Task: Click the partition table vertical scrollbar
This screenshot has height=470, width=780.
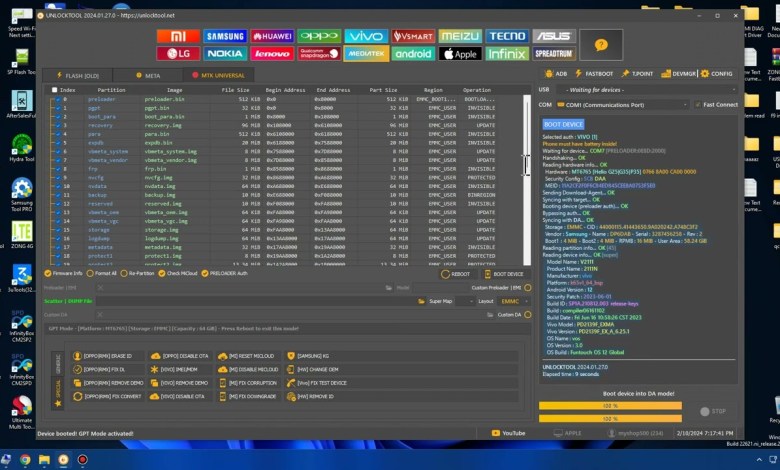Action: [527, 165]
